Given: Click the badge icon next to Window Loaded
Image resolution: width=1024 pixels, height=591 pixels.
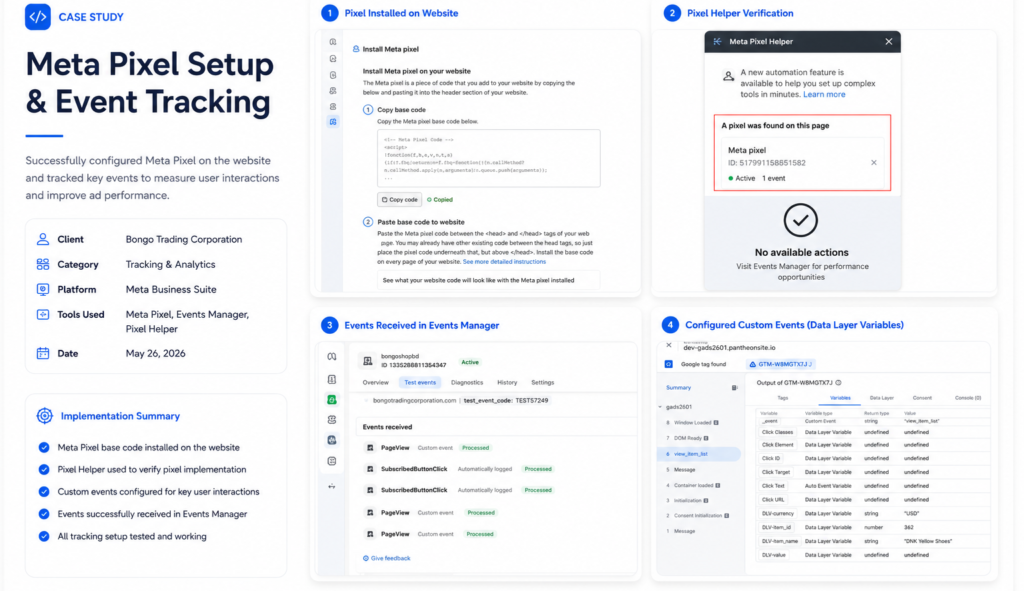Looking at the screenshot, I should [x=716, y=423].
